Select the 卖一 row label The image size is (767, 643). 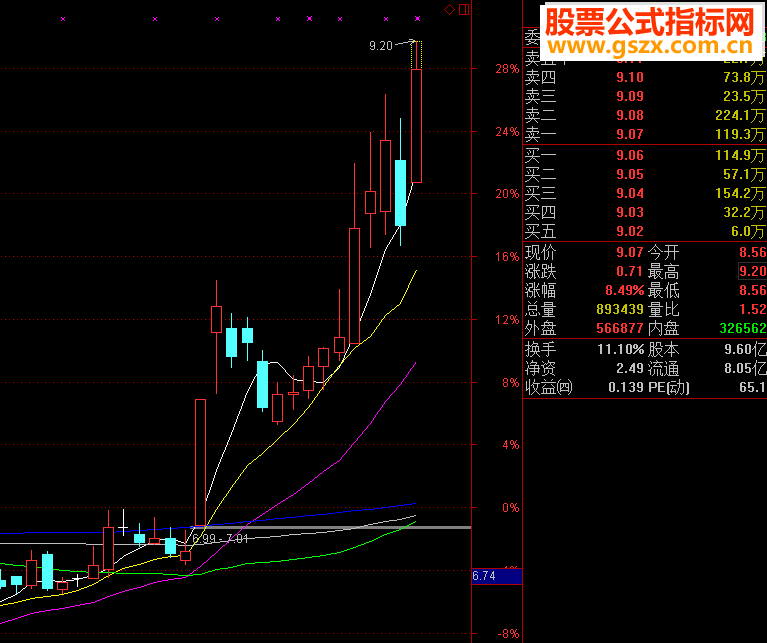point(540,134)
